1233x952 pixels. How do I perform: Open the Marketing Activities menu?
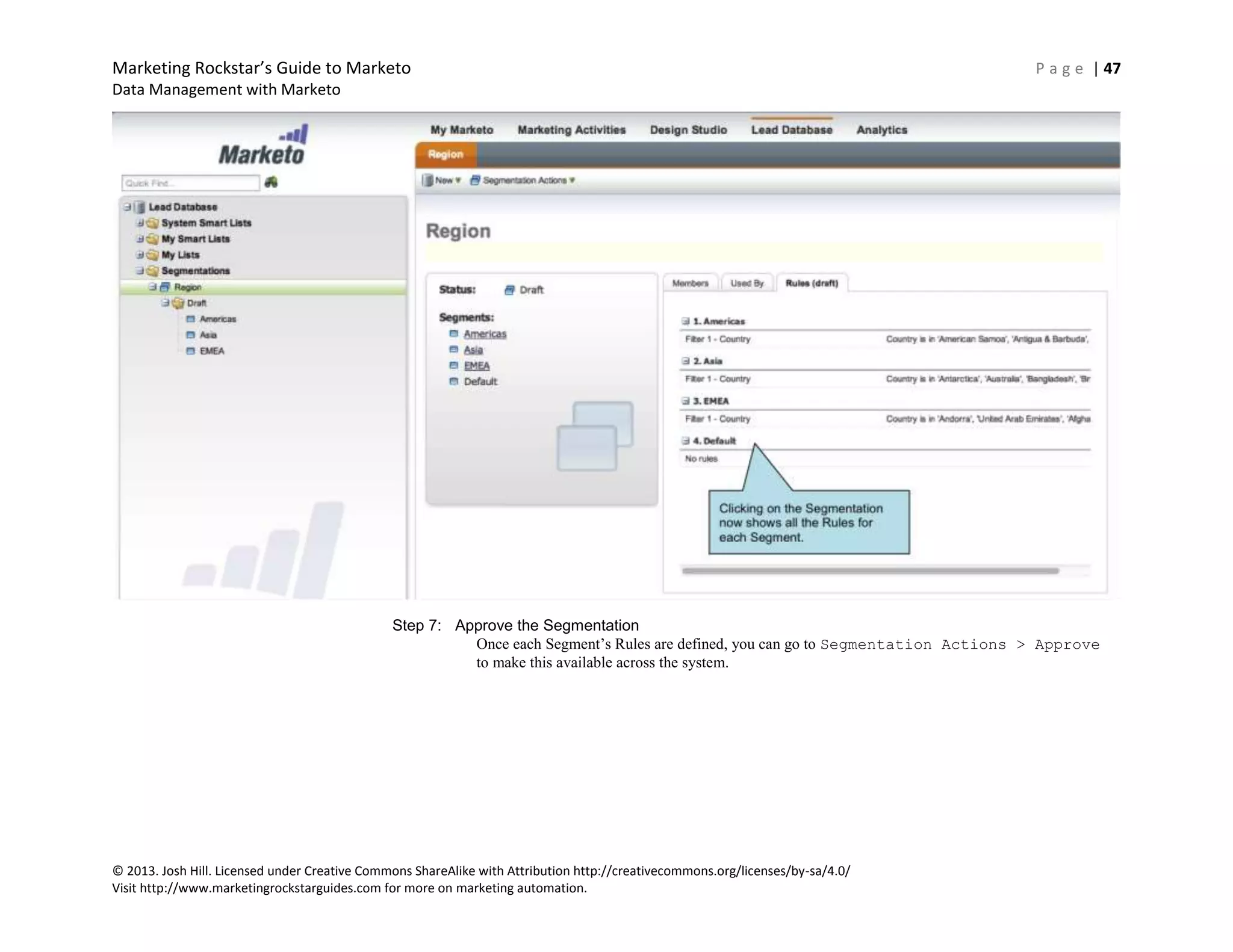[x=571, y=130]
